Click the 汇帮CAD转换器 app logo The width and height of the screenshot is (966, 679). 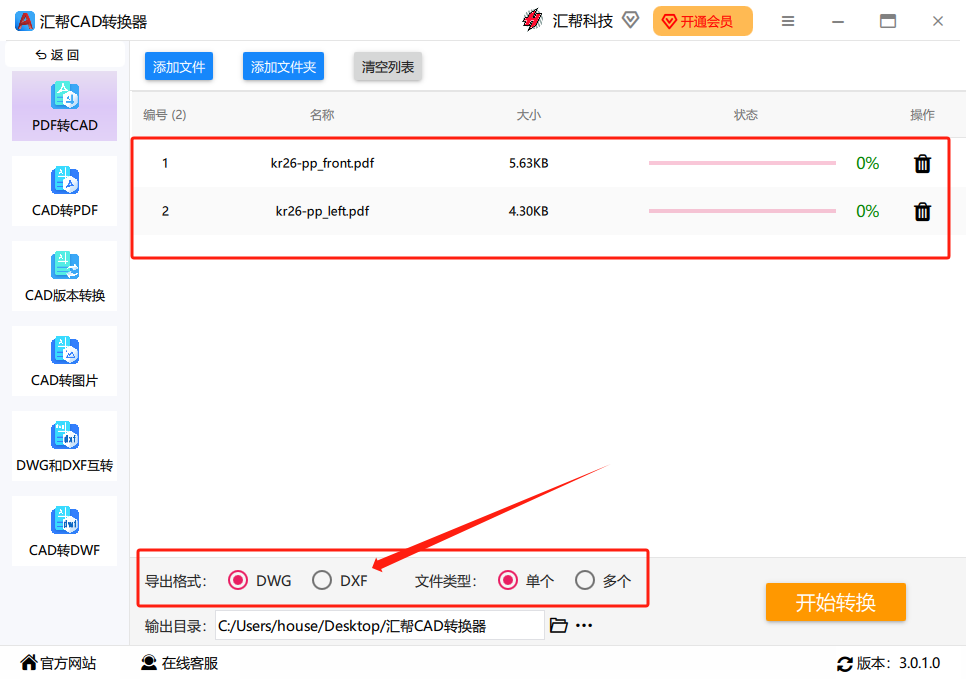click(x=25, y=21)
